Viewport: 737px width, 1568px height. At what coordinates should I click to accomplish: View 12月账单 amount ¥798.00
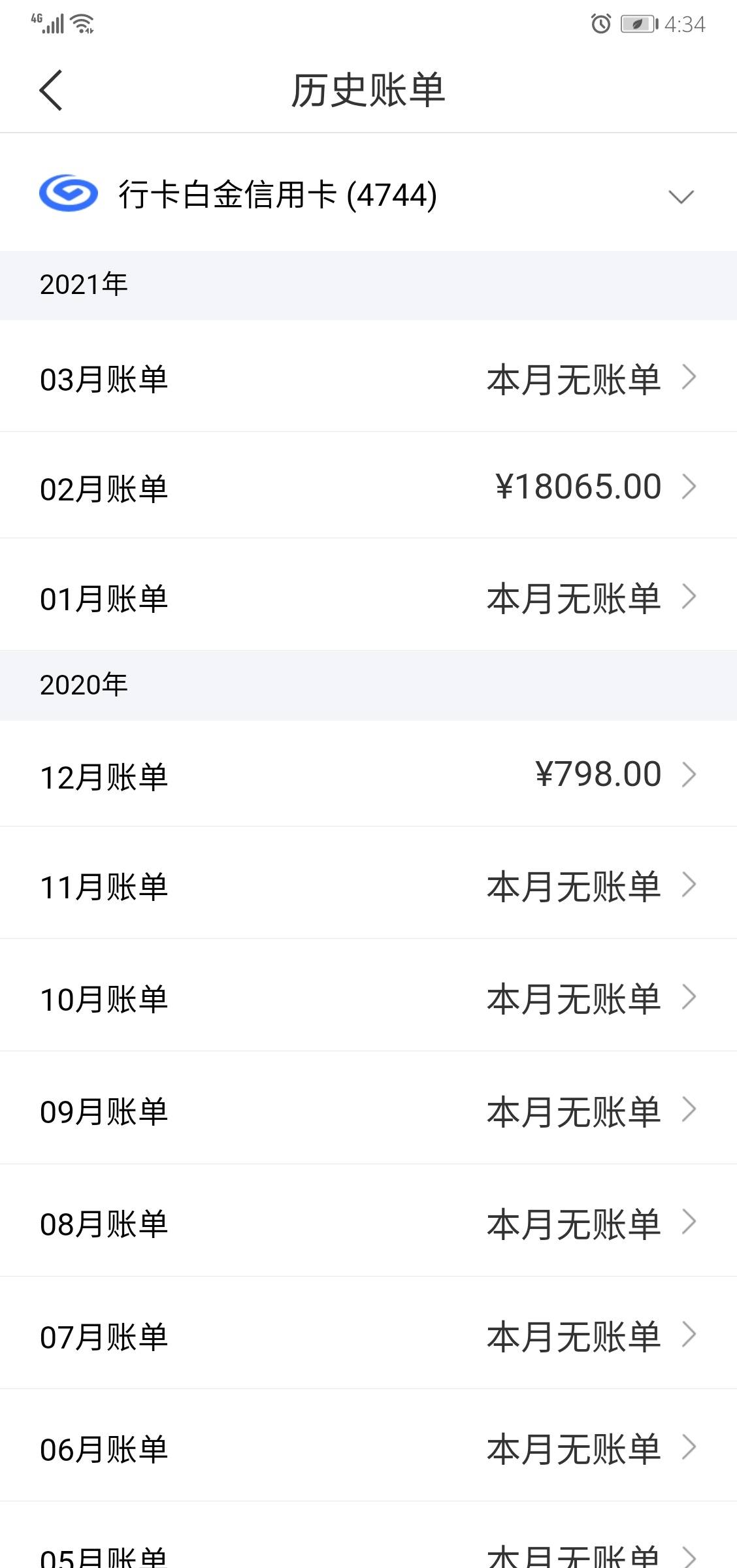point(598,774)
